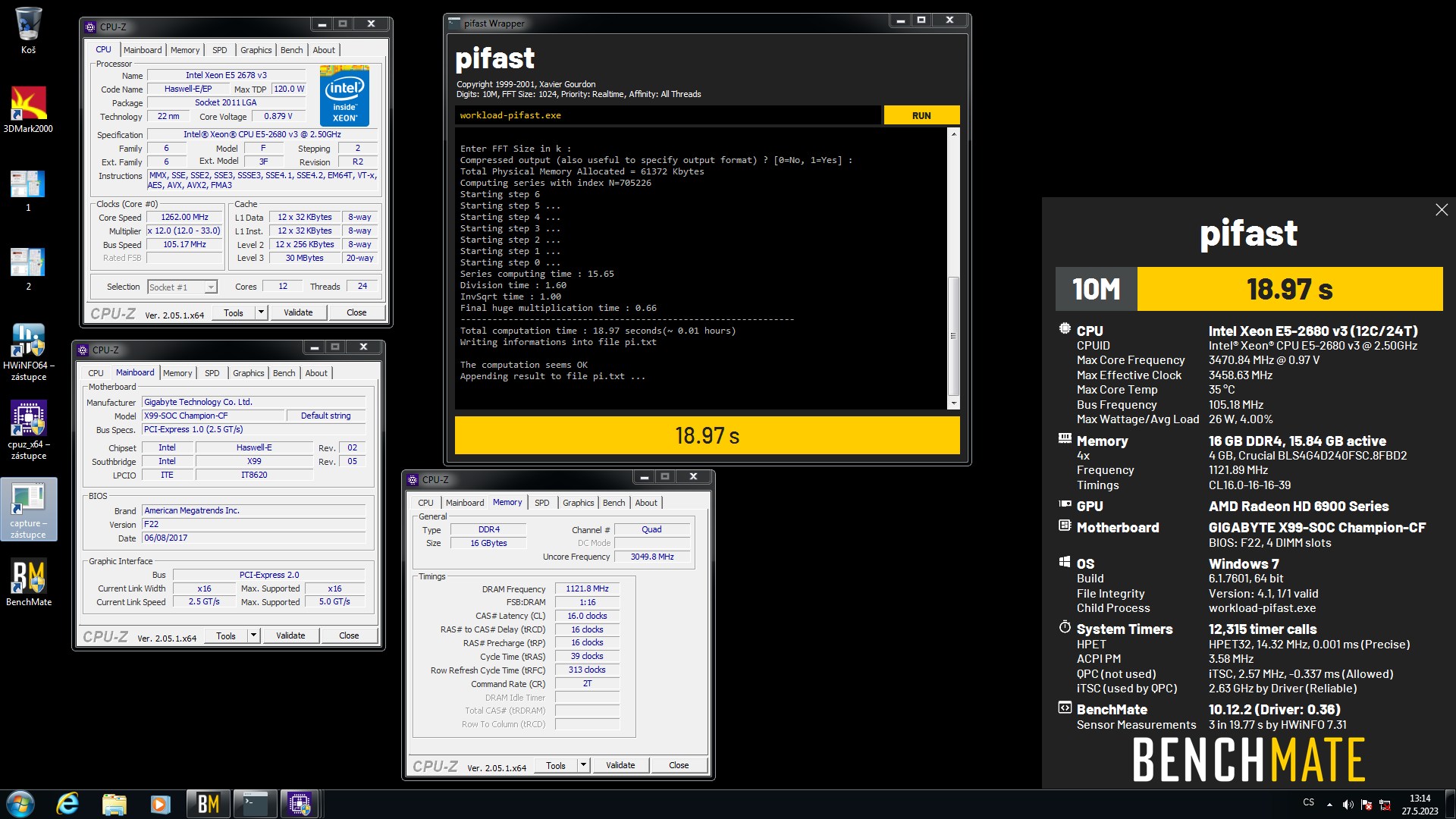Open Windows Explorer from the taskbar
Image resolution: width=1456 pixels, height=819 pixels.
pyautogui.click(x=114, y=804)
